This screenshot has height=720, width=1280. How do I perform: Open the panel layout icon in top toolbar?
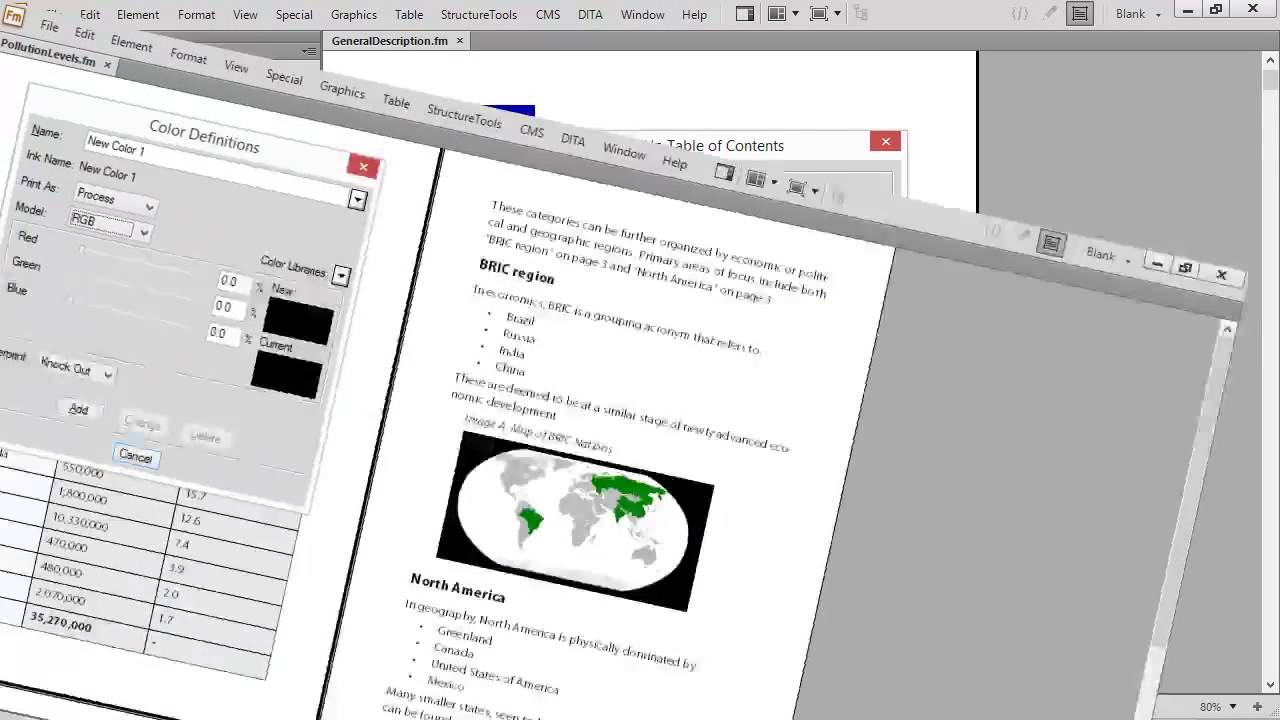tap(745, 14)
